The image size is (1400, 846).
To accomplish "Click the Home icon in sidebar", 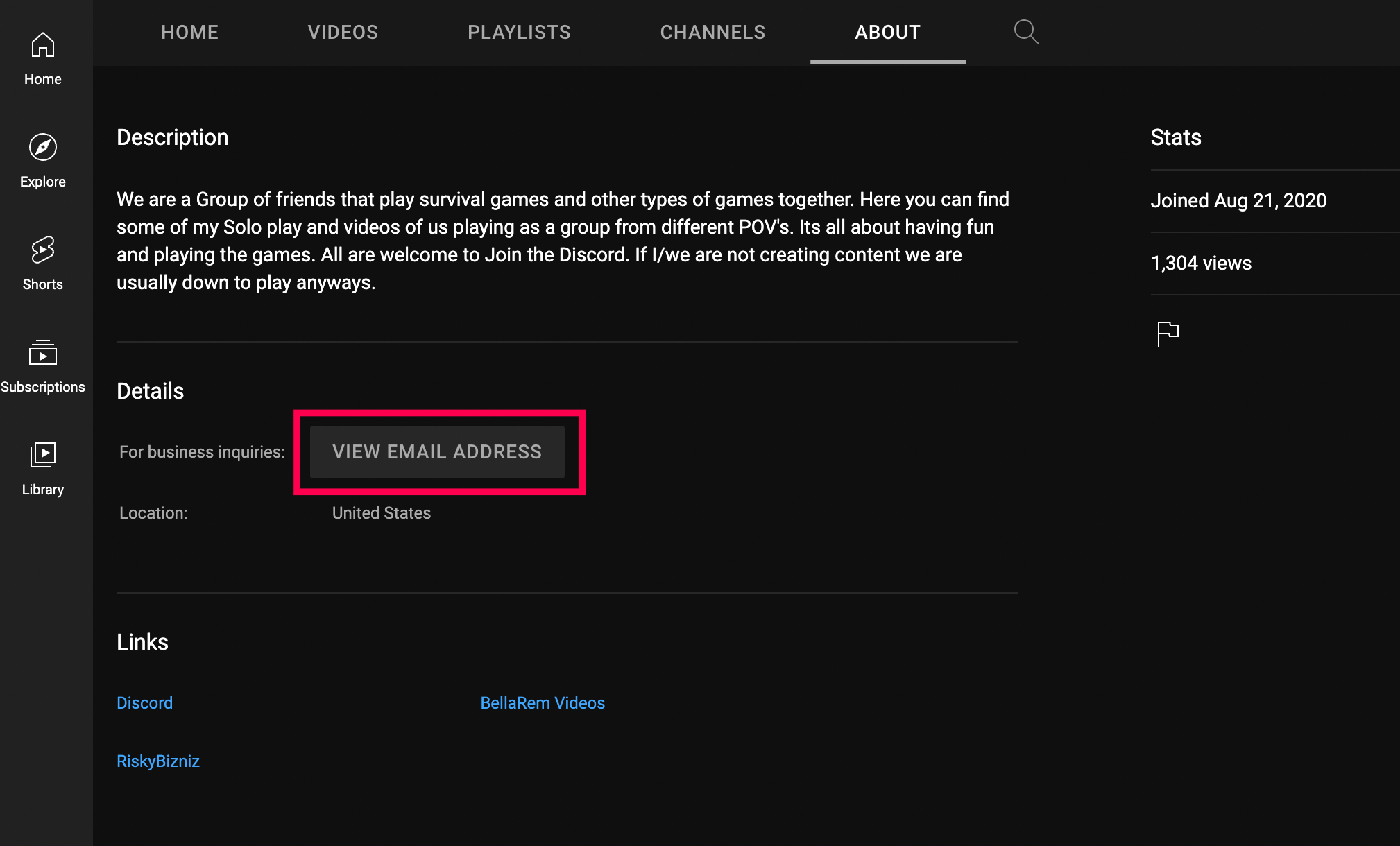I will (43, 46).
